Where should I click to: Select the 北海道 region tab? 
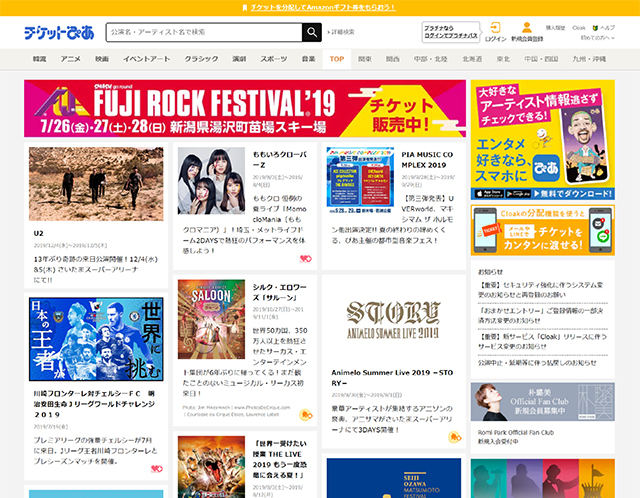472,59
